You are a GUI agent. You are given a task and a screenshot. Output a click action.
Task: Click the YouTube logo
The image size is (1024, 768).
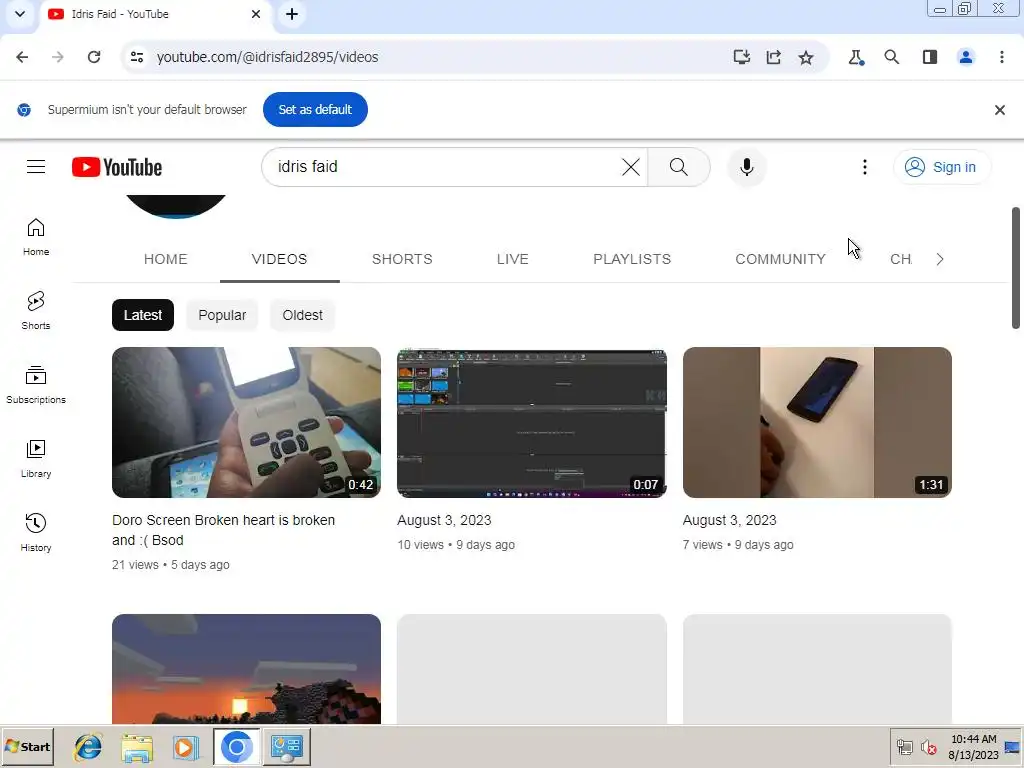[117, 167]
